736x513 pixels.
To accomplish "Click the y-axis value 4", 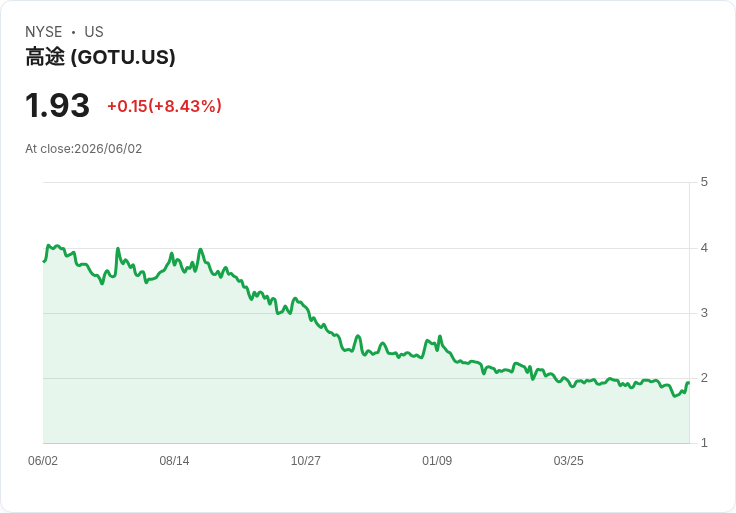I will point(704,248).
